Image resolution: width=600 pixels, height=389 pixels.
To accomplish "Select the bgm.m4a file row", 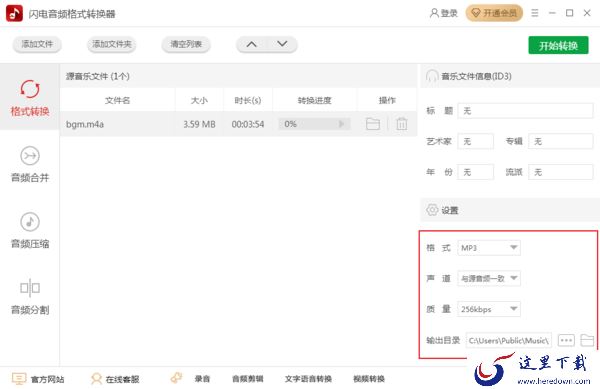I will coord(238,124).
